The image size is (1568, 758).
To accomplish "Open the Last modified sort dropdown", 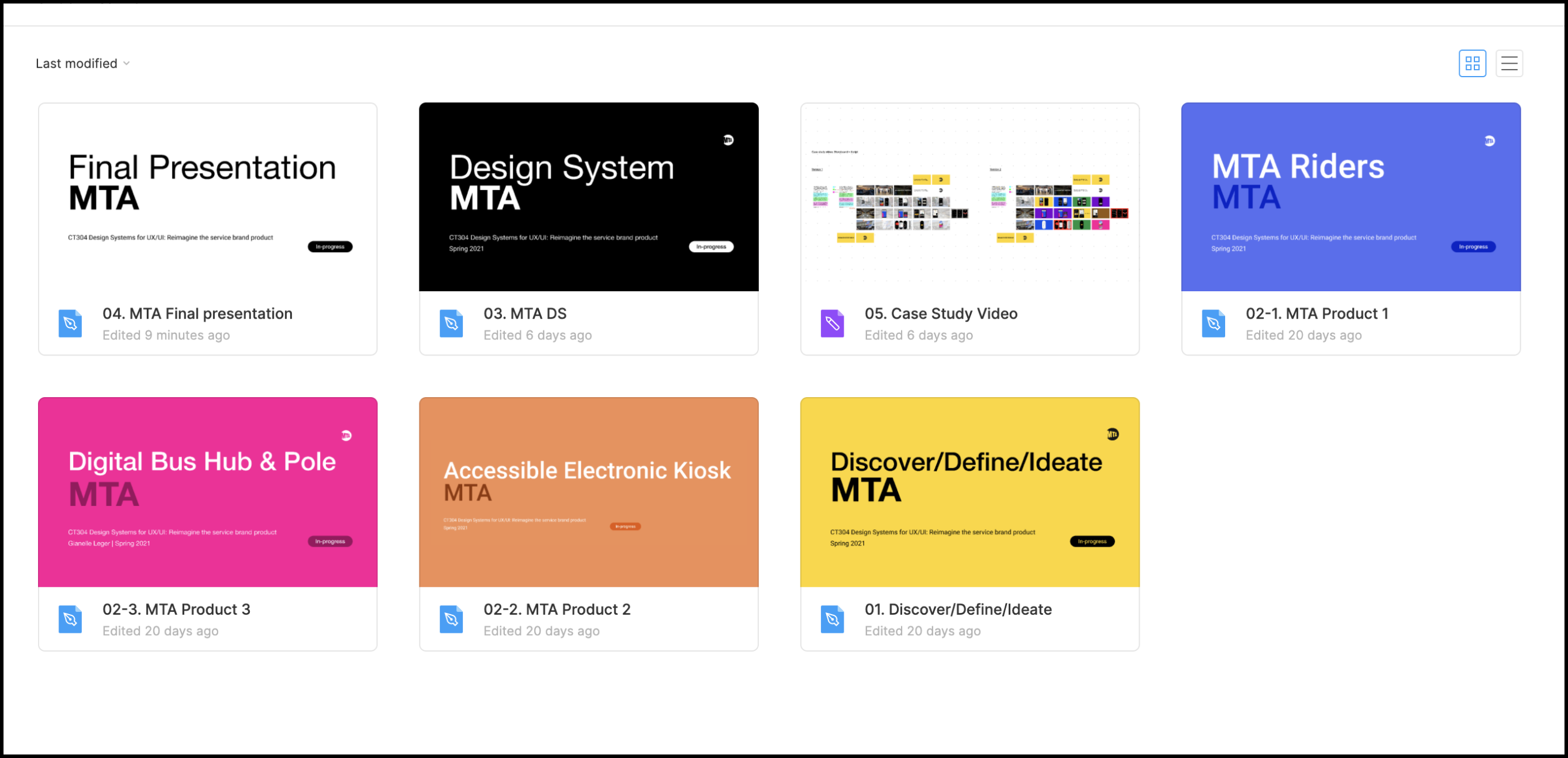I will 77,63.
